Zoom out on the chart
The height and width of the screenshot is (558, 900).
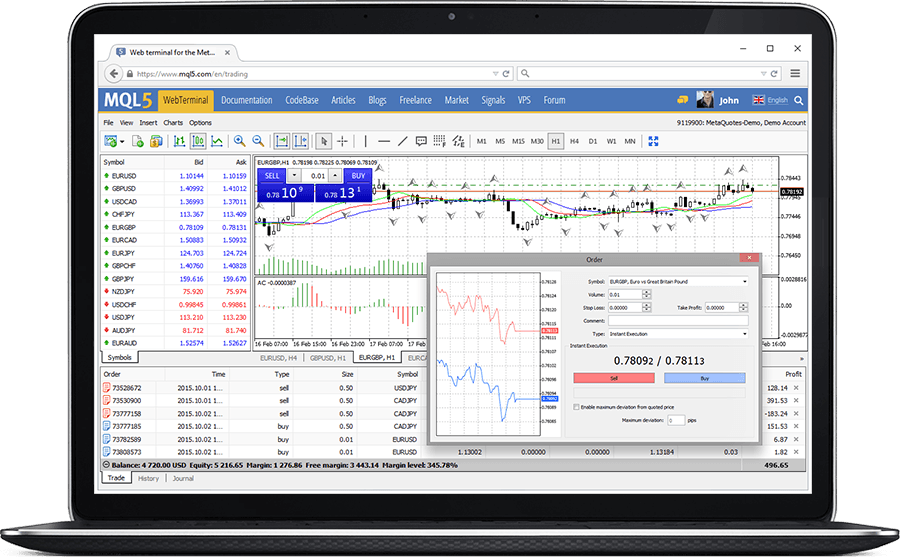258,141
